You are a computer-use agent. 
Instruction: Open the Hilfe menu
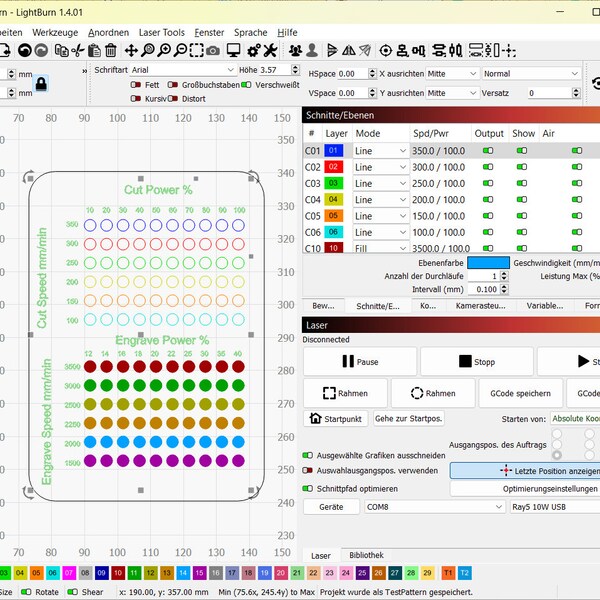(x=287, y=33)
